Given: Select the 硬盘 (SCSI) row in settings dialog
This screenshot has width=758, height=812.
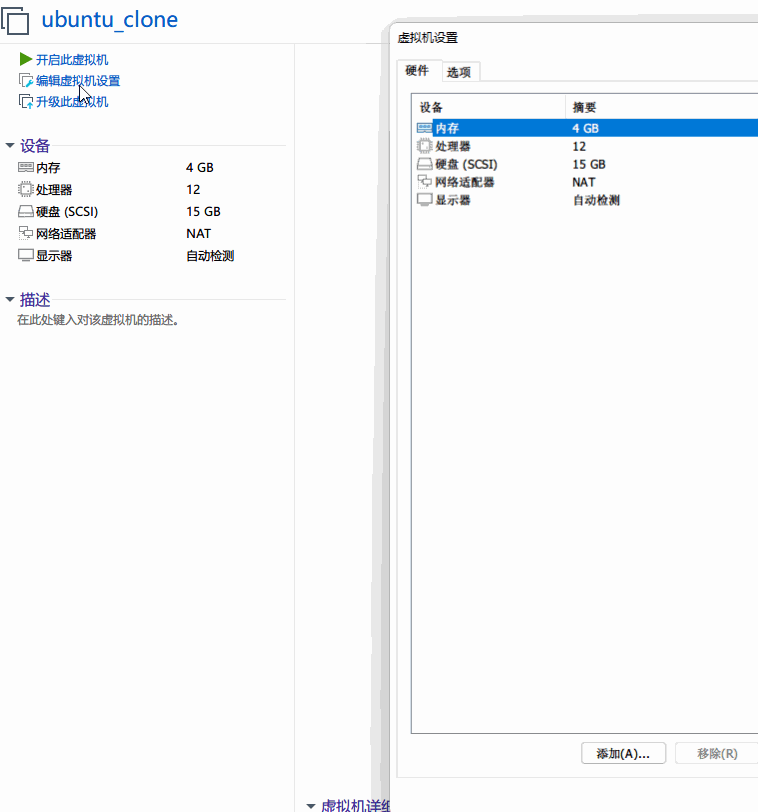Looking at the screenshot, I should click(587, 164).
